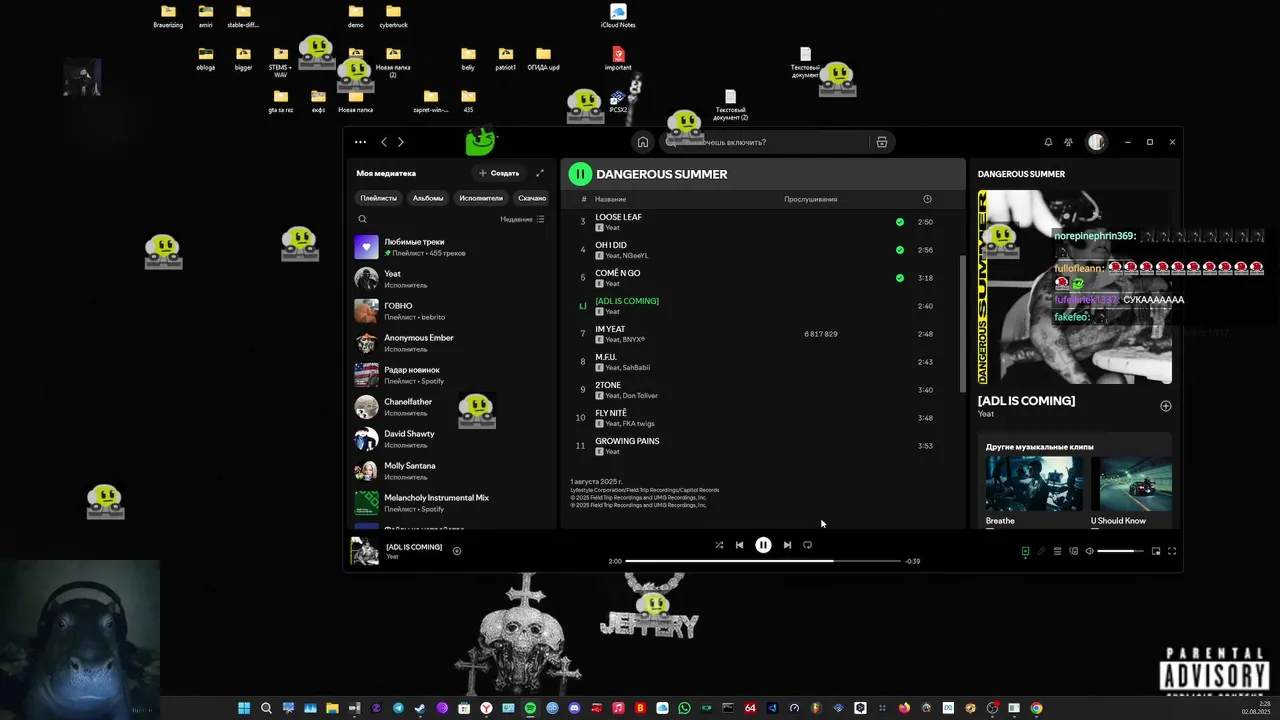Screen dimensions: 1280x720
Task: Open the lyrics microphone icon
Action: click(x=1041, y=551)
